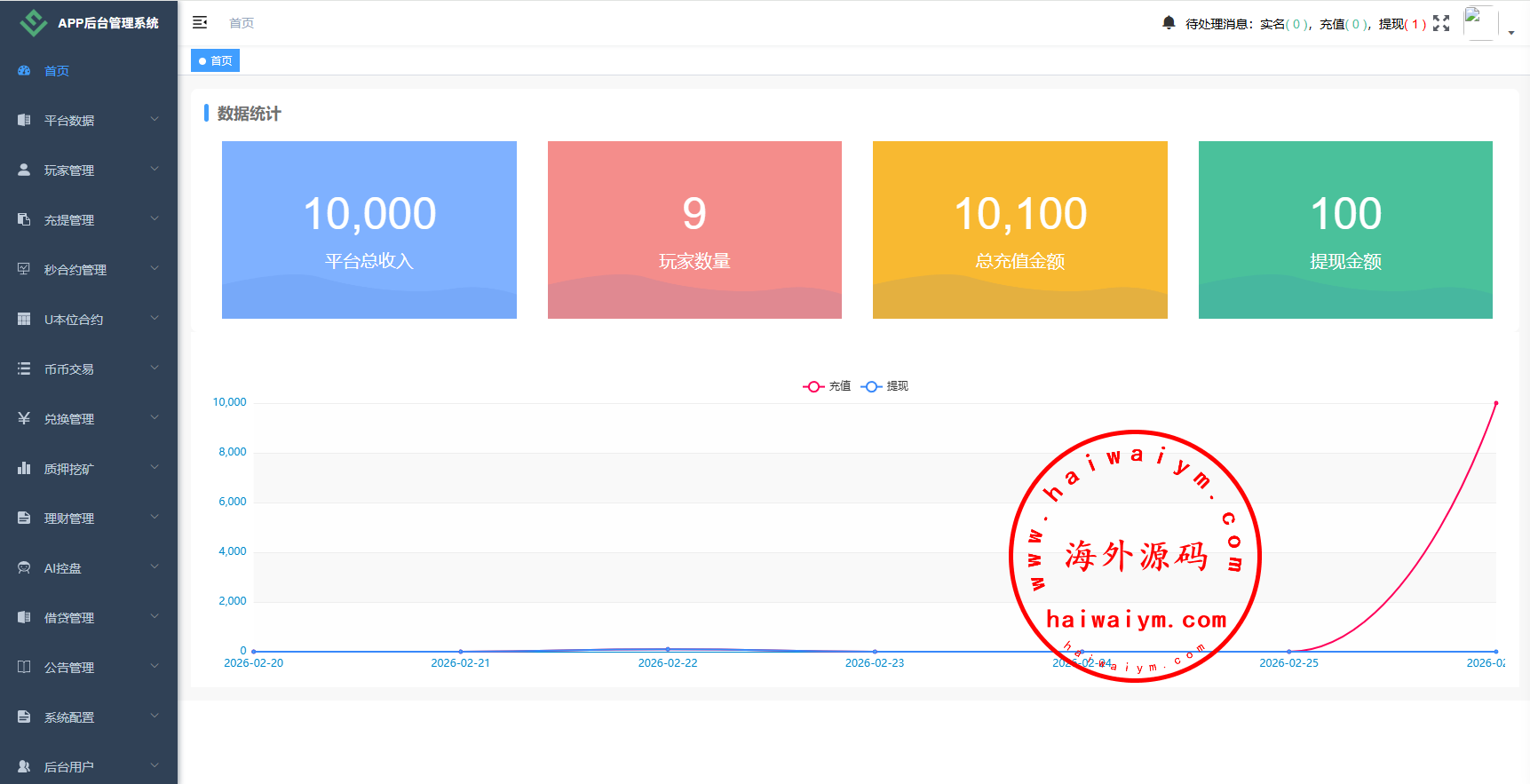The width and height of the screenshot is (1530, 784).
Task: Toggle fullscreen mode icon
Action: point(1441,23)
